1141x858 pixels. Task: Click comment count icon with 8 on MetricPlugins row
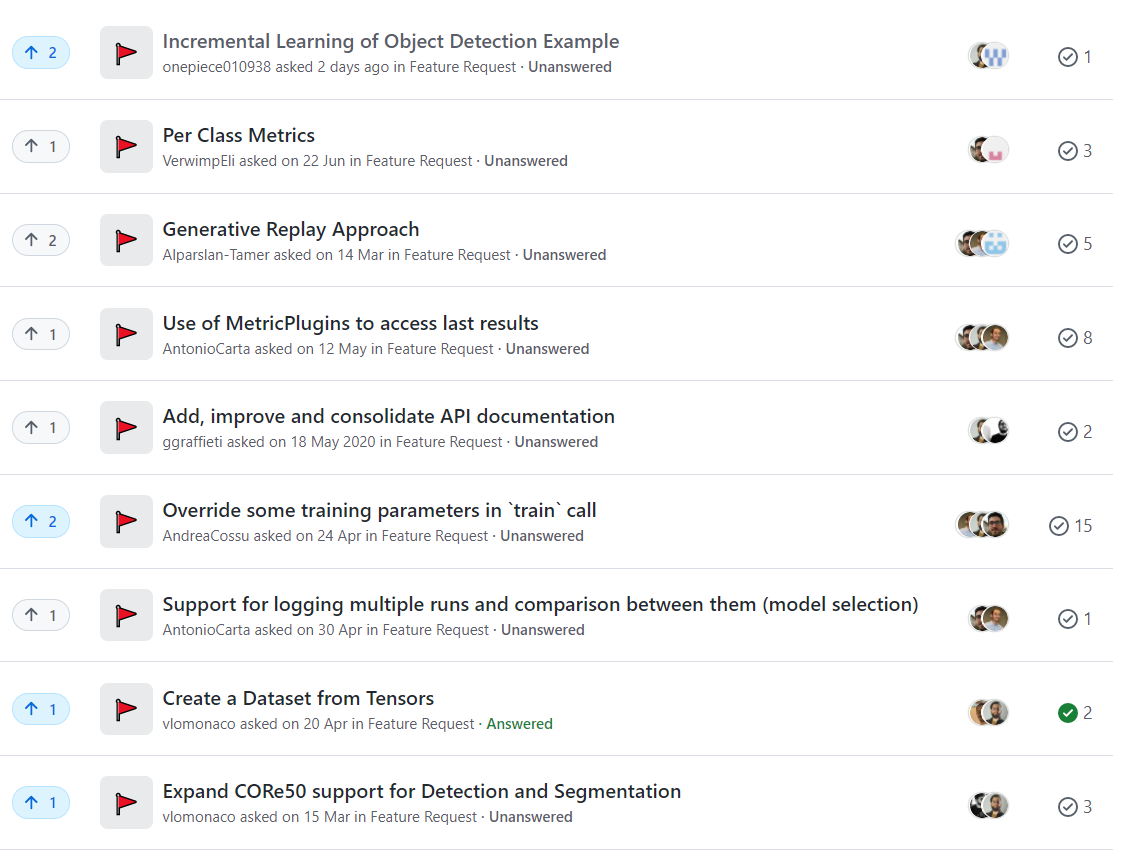(1068, 338)
